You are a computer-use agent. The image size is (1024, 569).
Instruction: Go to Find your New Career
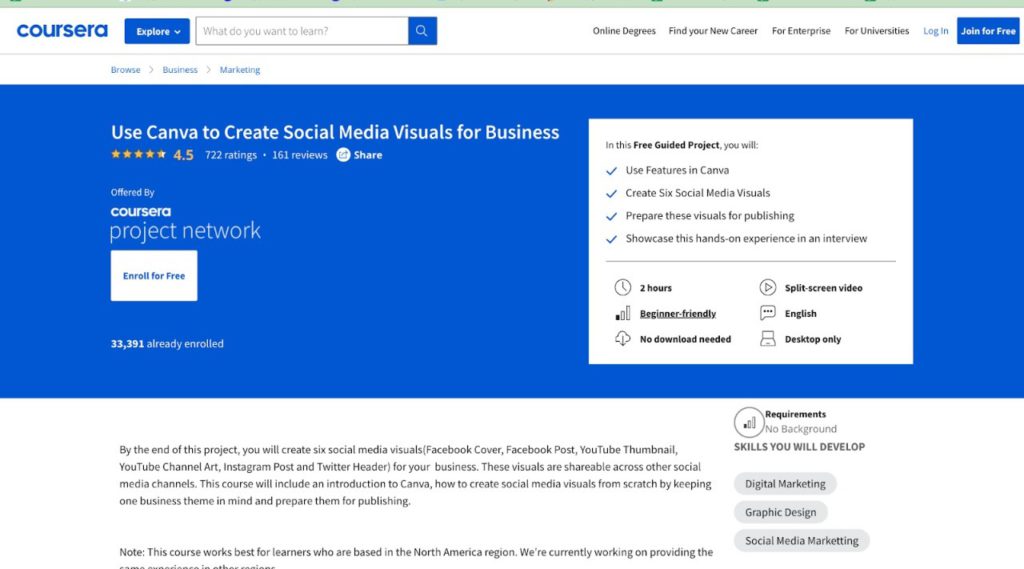click(x=713, y=31)
